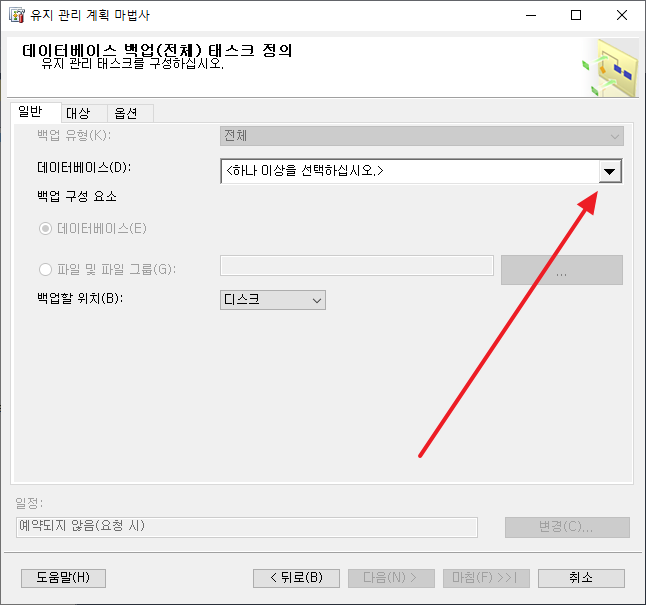Click the 예약되지 않음(요청 시) schedule field
Image resolution: width=646 pixels, height=605 pixels.
pyautogui.click(x=247, y=527)
